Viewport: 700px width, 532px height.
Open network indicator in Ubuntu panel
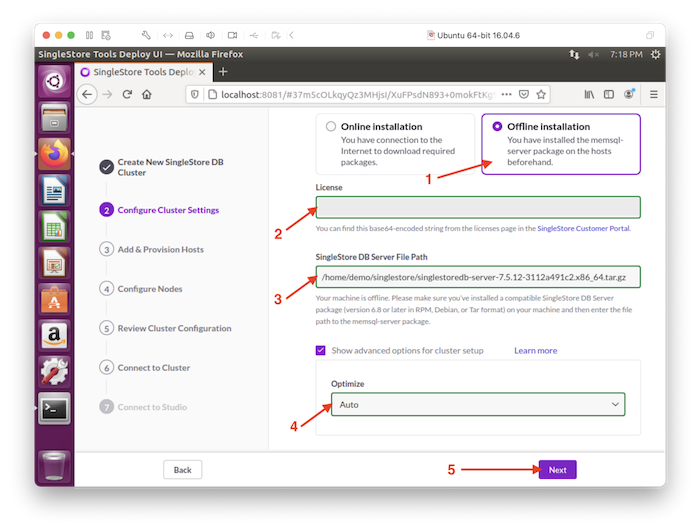point(574,54)
